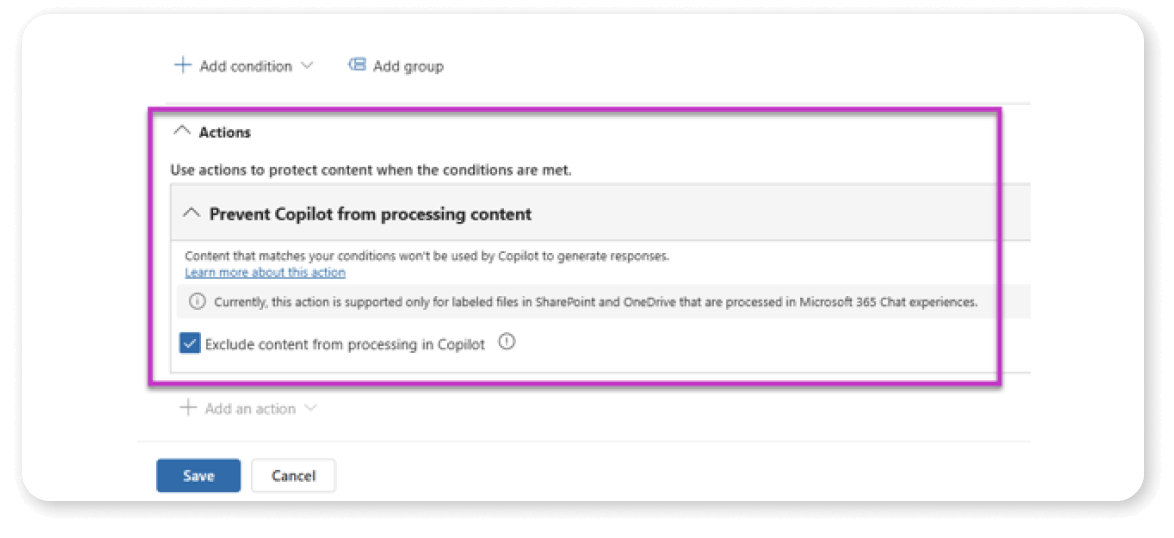Collapse the Prevent Copilot from processing content panel chevron

click(x=192, y=213)
